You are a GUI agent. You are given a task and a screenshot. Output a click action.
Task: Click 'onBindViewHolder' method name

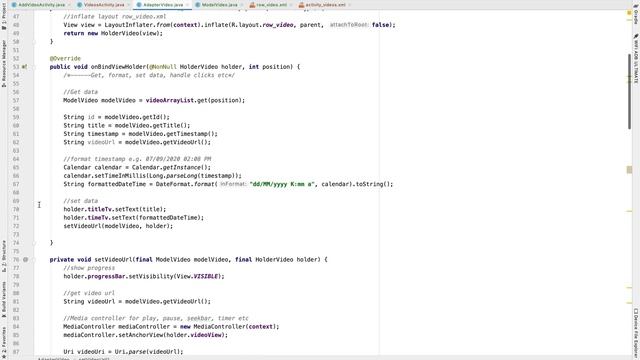pos(118,67)
